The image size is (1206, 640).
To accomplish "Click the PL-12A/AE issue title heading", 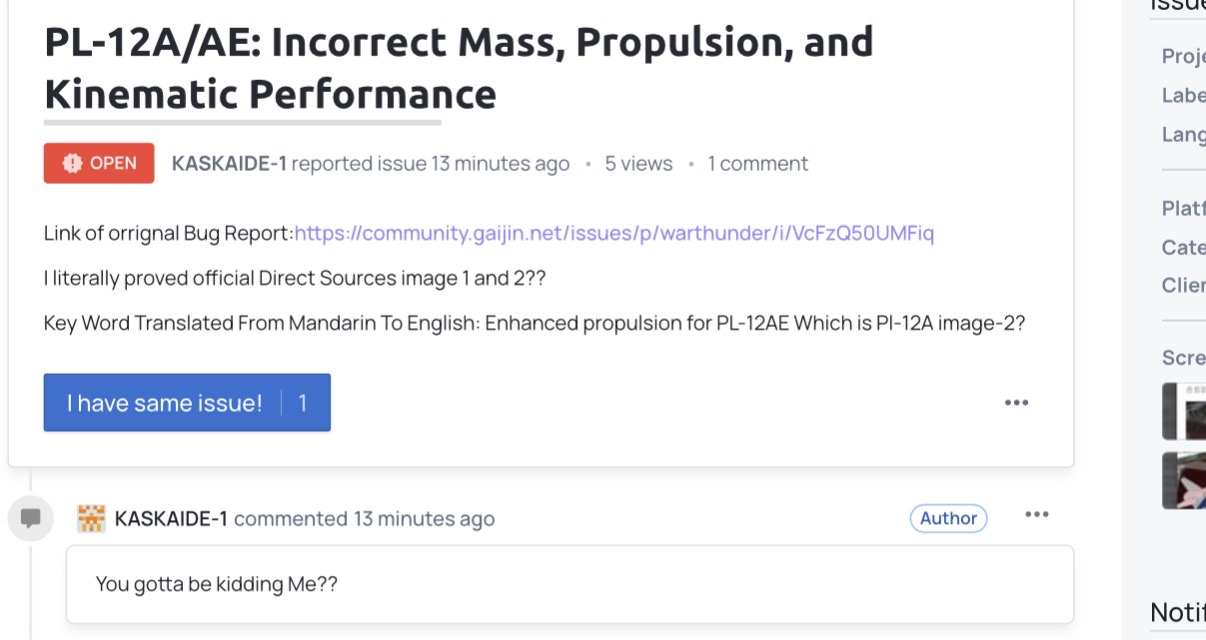I will (458, 68).
